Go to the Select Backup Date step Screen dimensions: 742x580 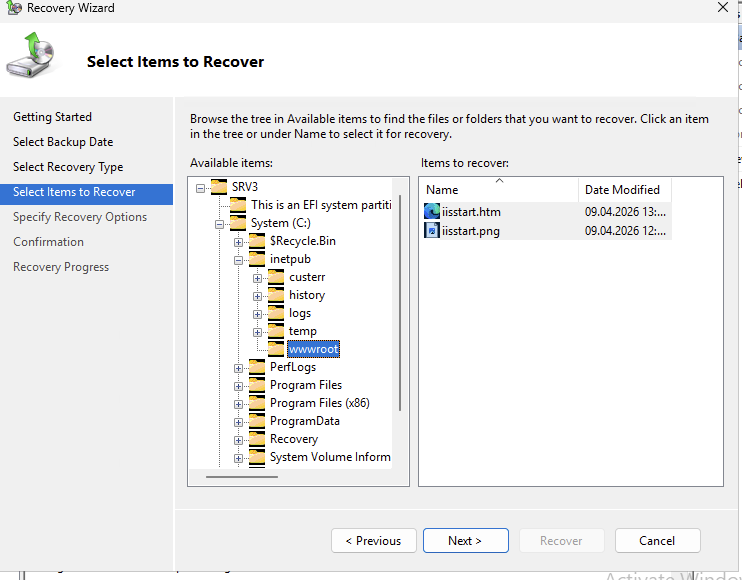pos(63,142)
